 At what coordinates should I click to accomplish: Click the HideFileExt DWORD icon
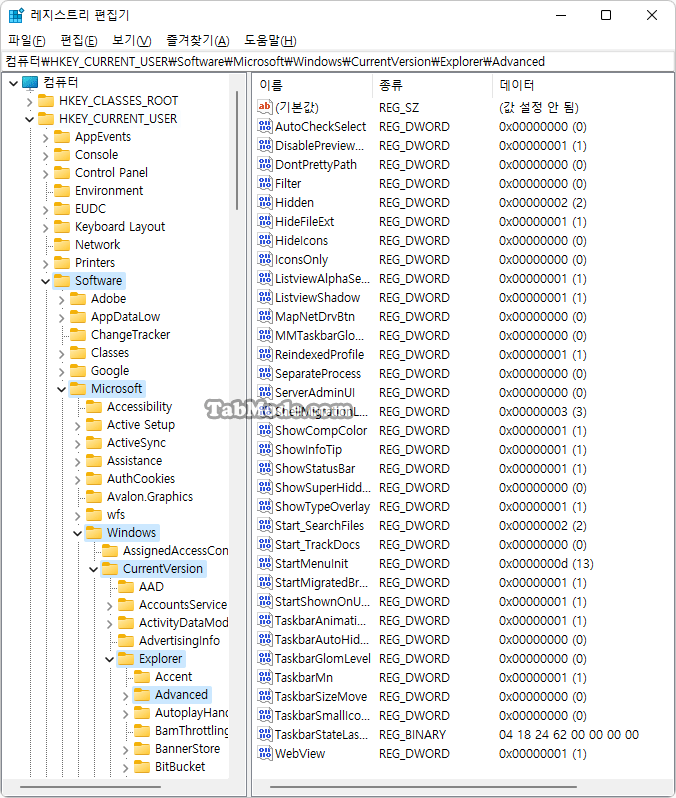(x=265, y=221)
